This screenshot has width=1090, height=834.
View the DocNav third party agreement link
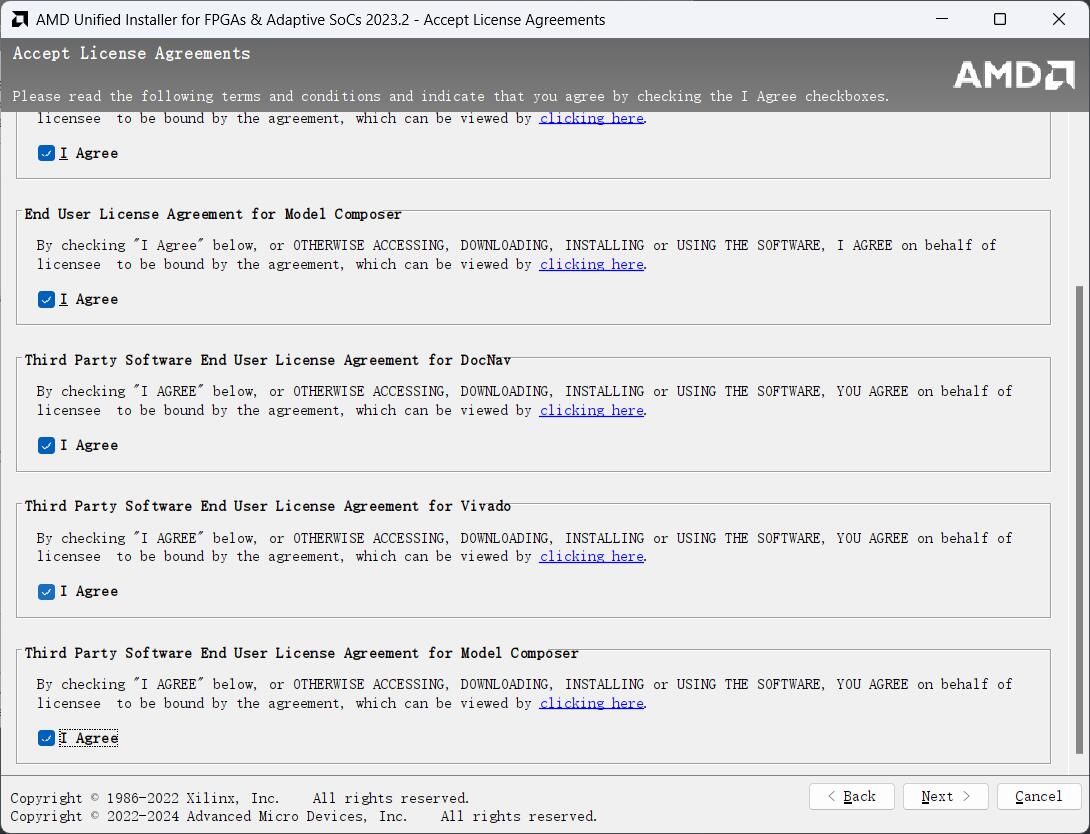pos(591,410)
